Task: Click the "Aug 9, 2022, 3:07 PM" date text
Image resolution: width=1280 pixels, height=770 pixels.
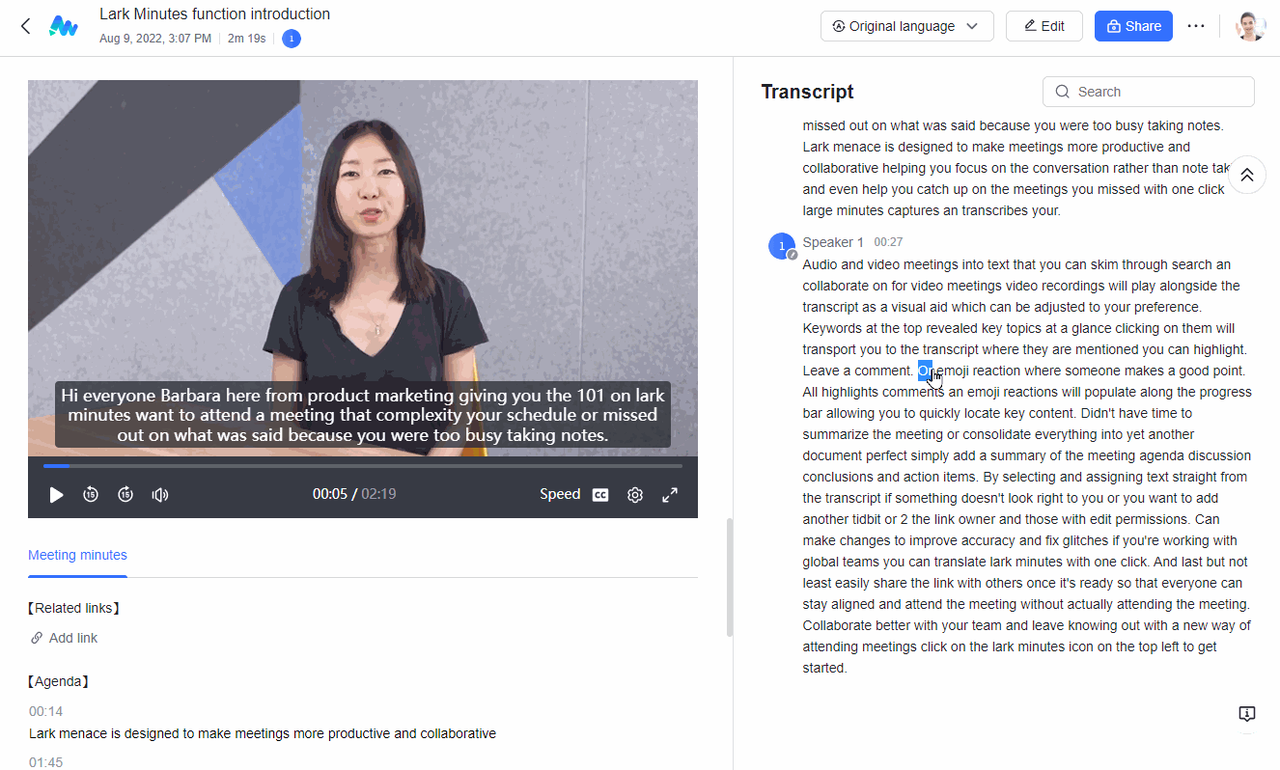Action: (x=155, y=39)
